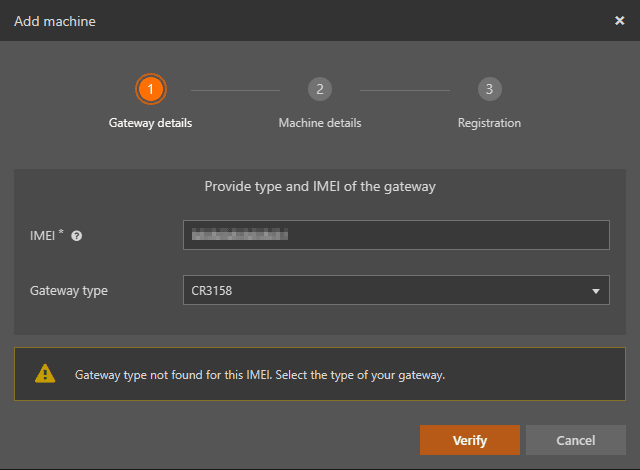The image size is (640, 470).
Task: Click the step 3 circle icon
Action: 489,89
